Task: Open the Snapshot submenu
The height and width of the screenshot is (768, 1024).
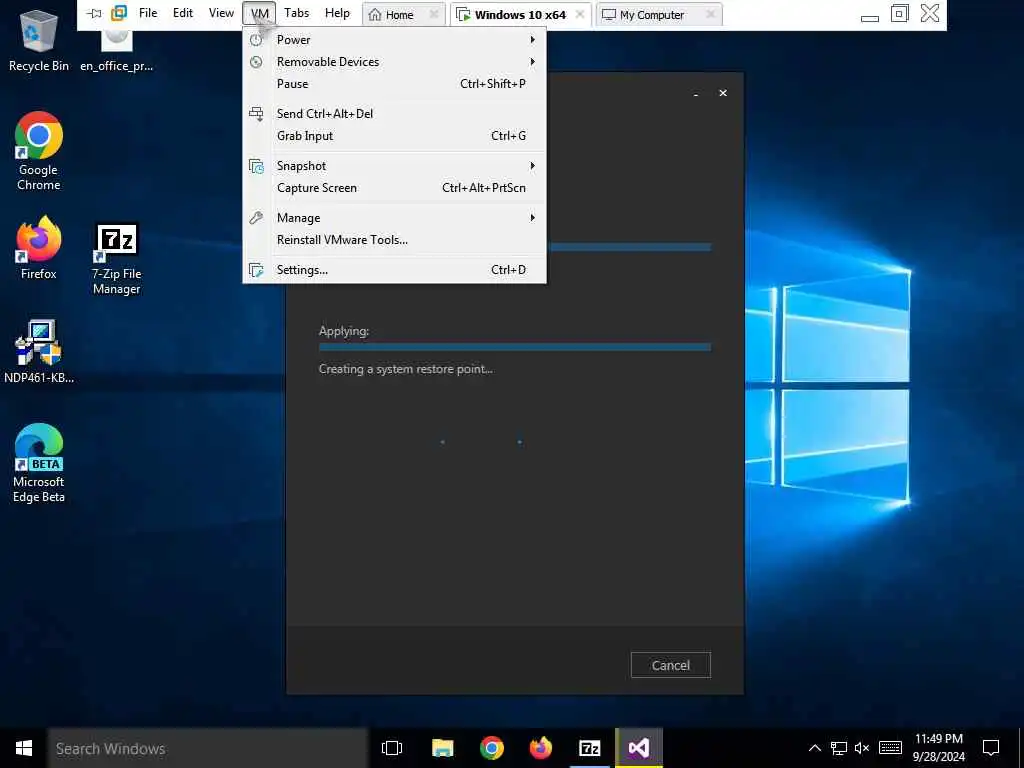Action: [394, 166]
